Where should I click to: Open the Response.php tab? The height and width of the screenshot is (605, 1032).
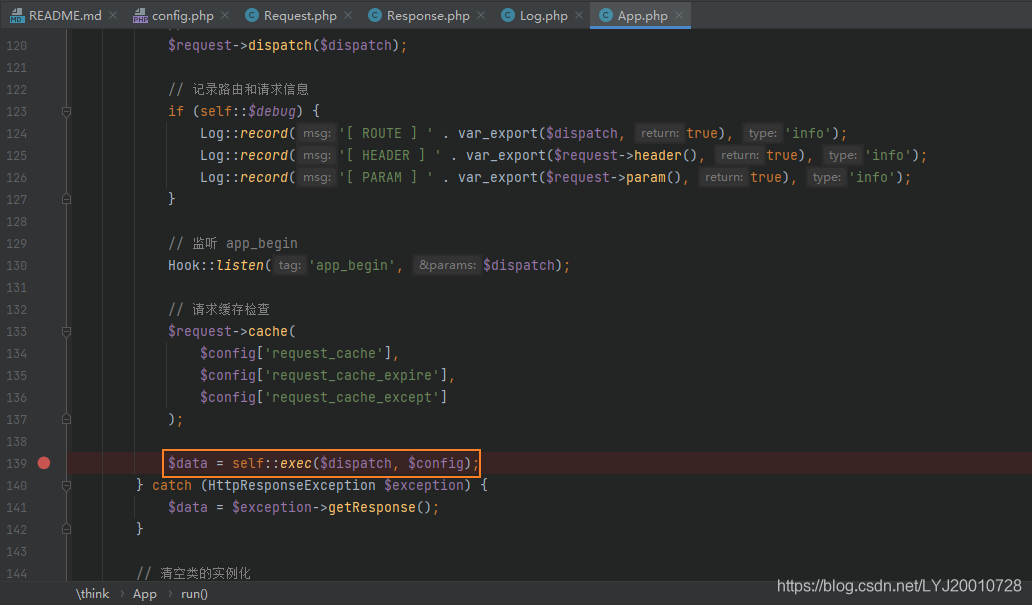tap(428, 15)
